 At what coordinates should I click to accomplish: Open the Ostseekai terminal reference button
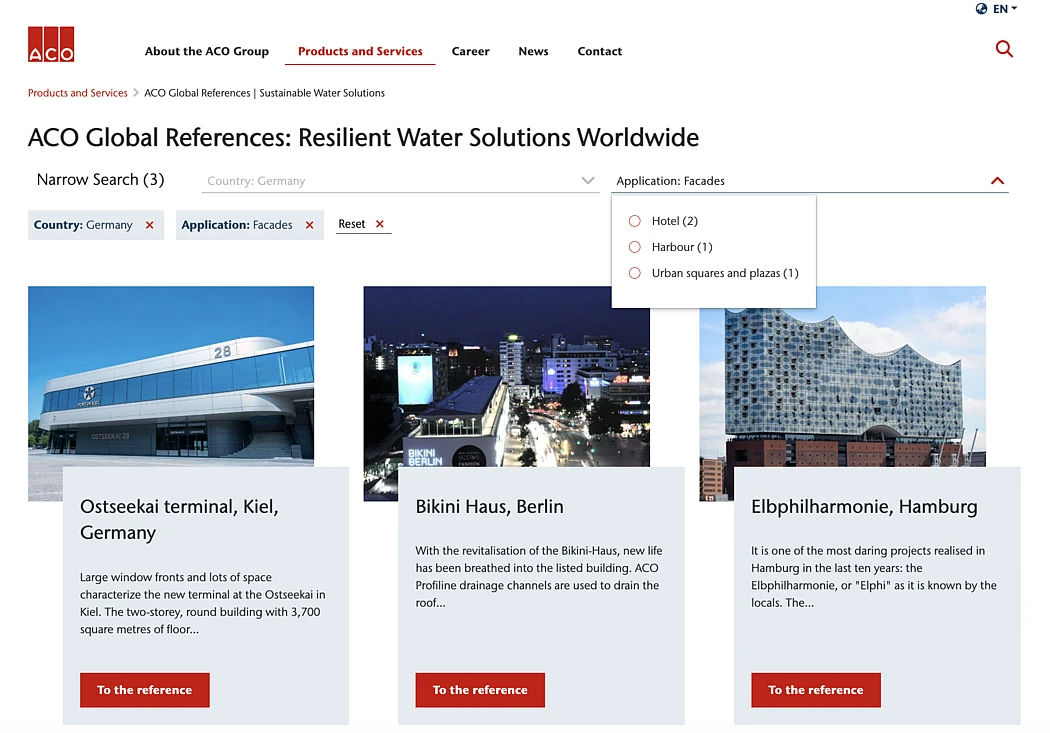[x=145, y=690]
